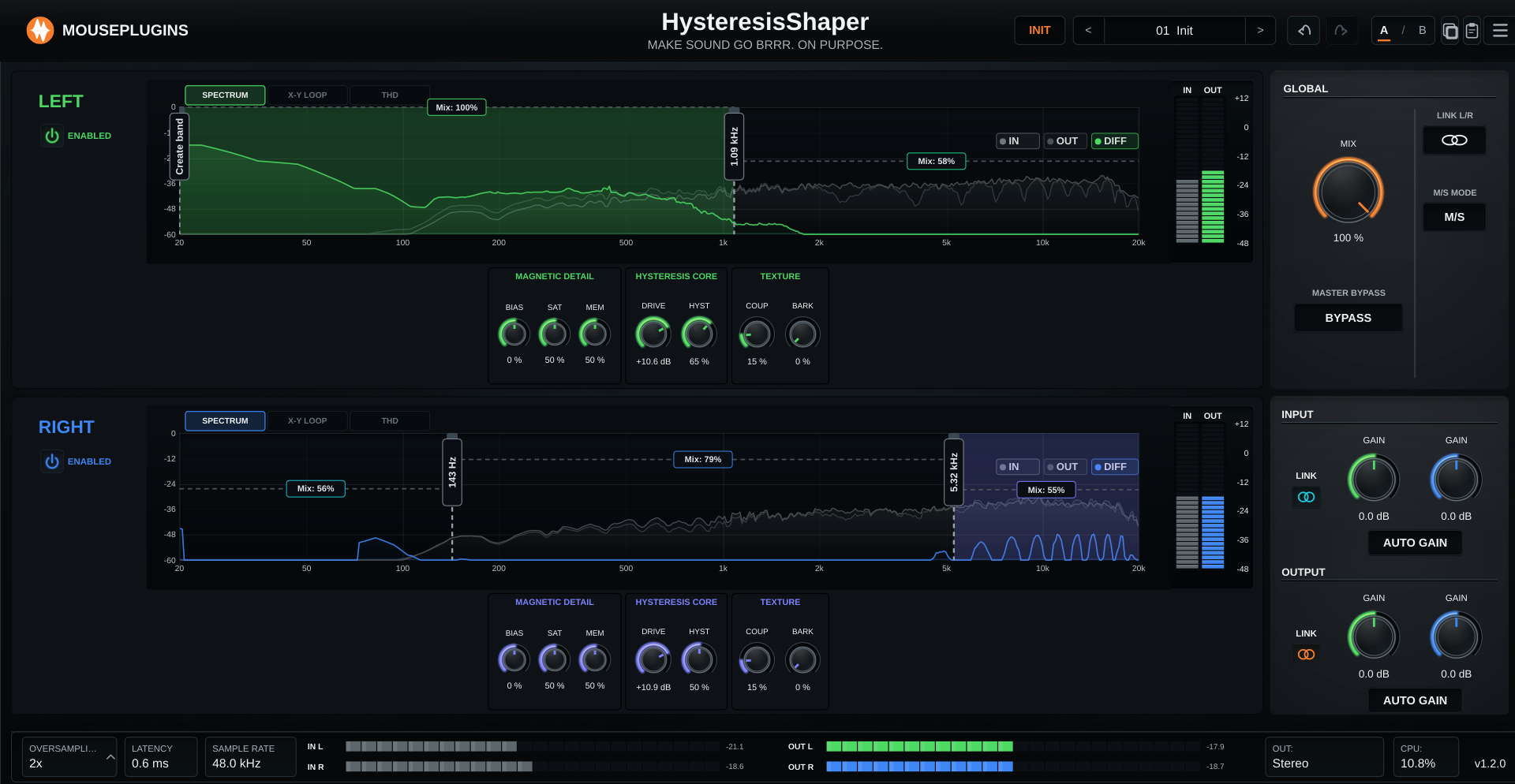Click right channel MEM knob
Screen dimensions: 1515x784
point(594,659)
